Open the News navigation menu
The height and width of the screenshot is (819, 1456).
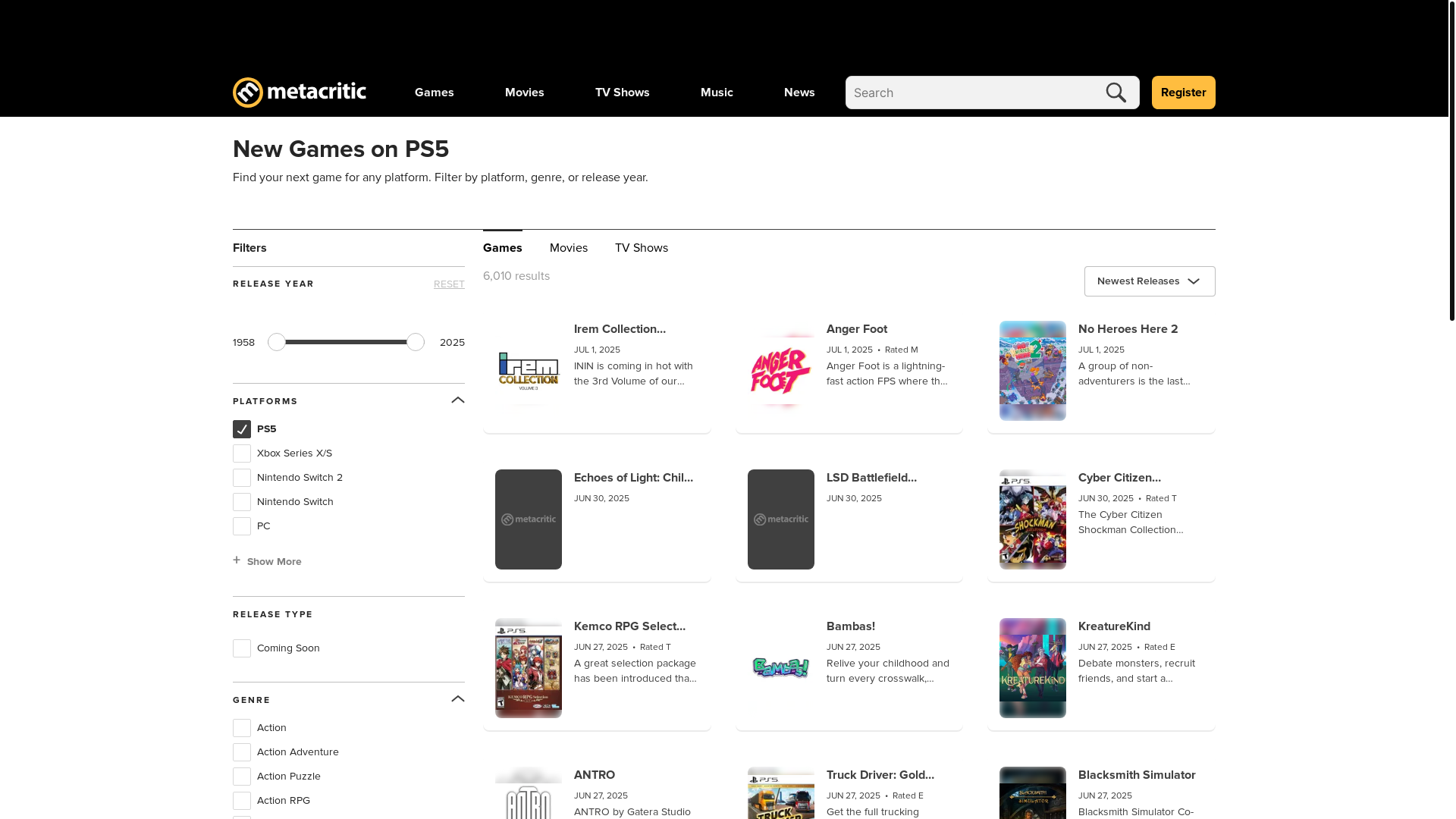click(x=799, y=93)
